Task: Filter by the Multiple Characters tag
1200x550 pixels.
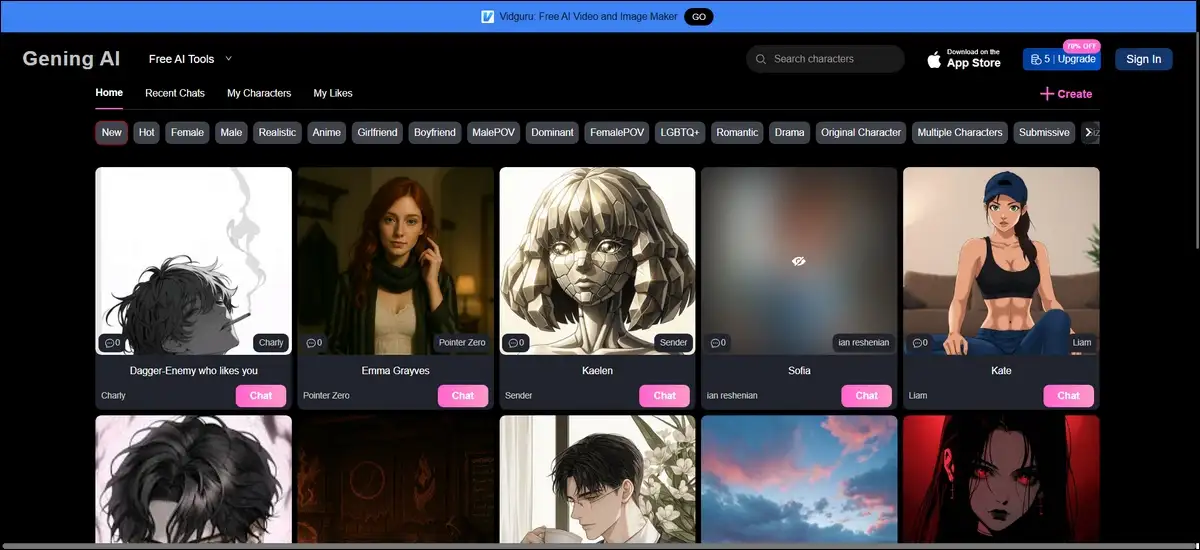Action: point(959,132)
